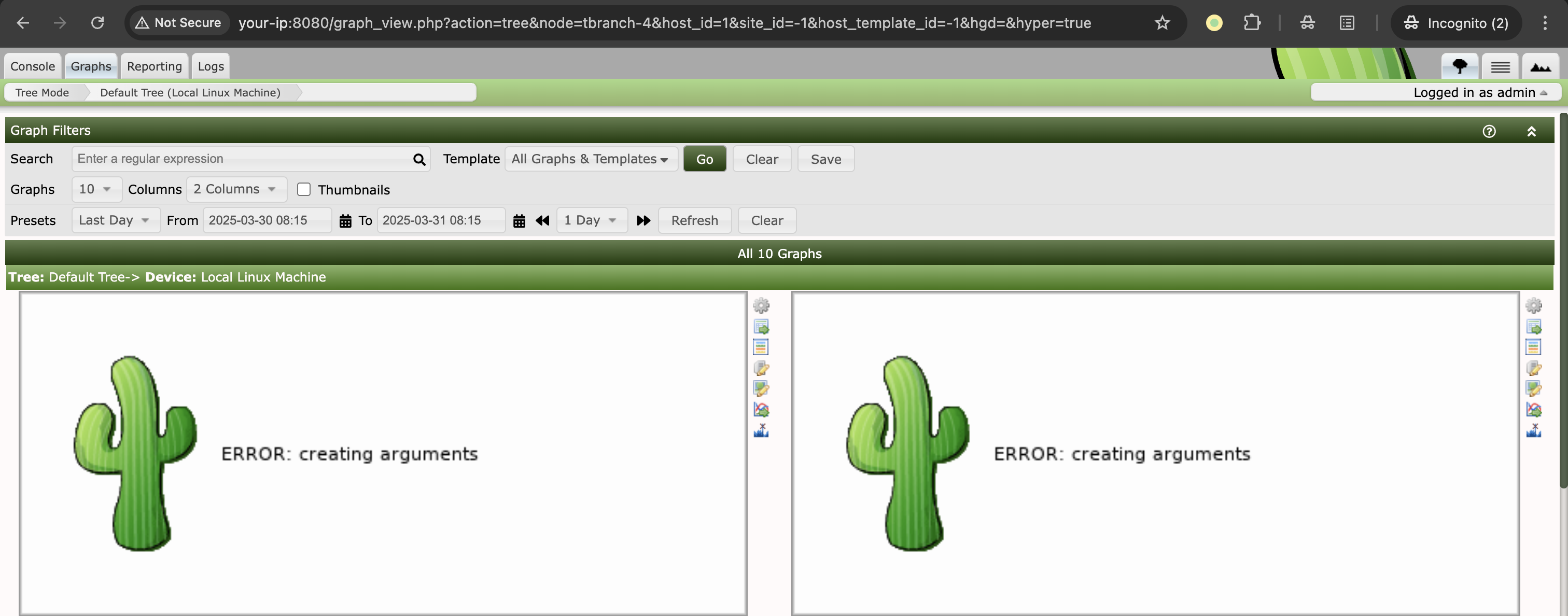
Task: Open the Presets Last Day dropdown
Action: pyautogui.click(x=115, y=220)
